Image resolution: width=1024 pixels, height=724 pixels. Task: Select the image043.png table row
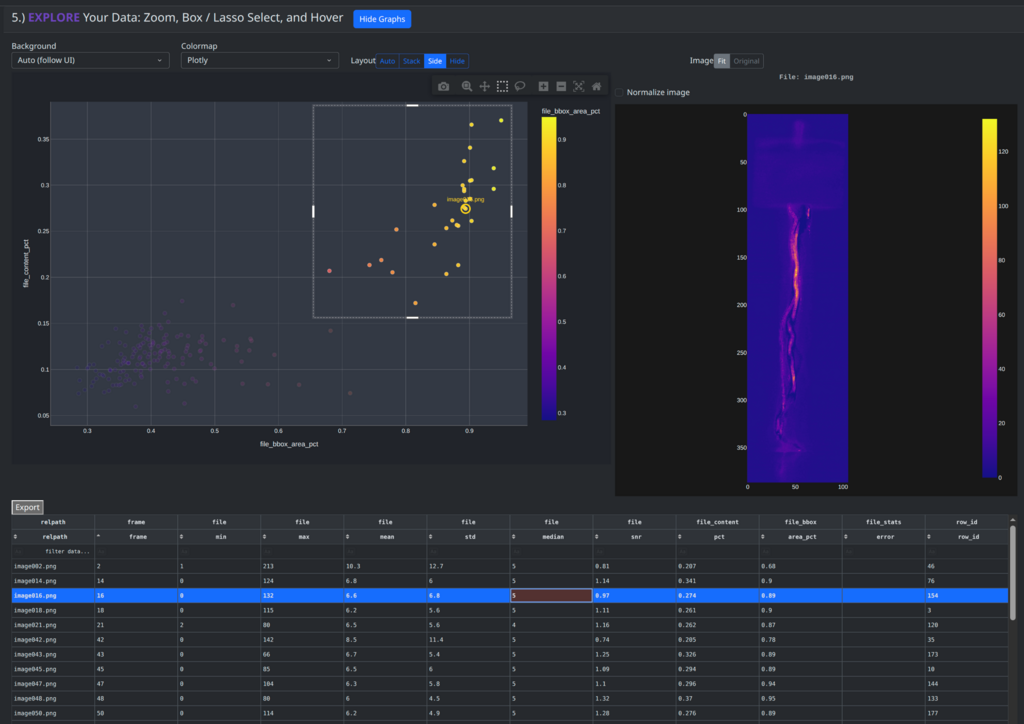[509, 654]
